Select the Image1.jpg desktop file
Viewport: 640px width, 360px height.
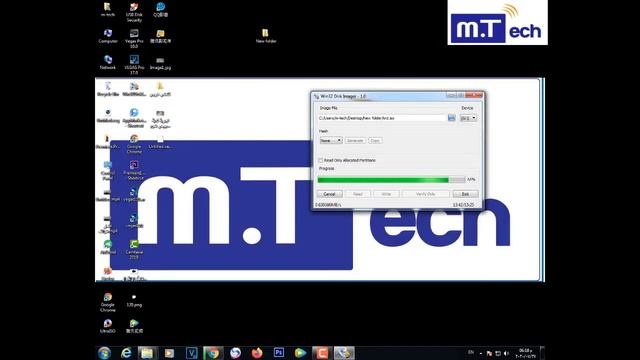[x=160, y=63]
